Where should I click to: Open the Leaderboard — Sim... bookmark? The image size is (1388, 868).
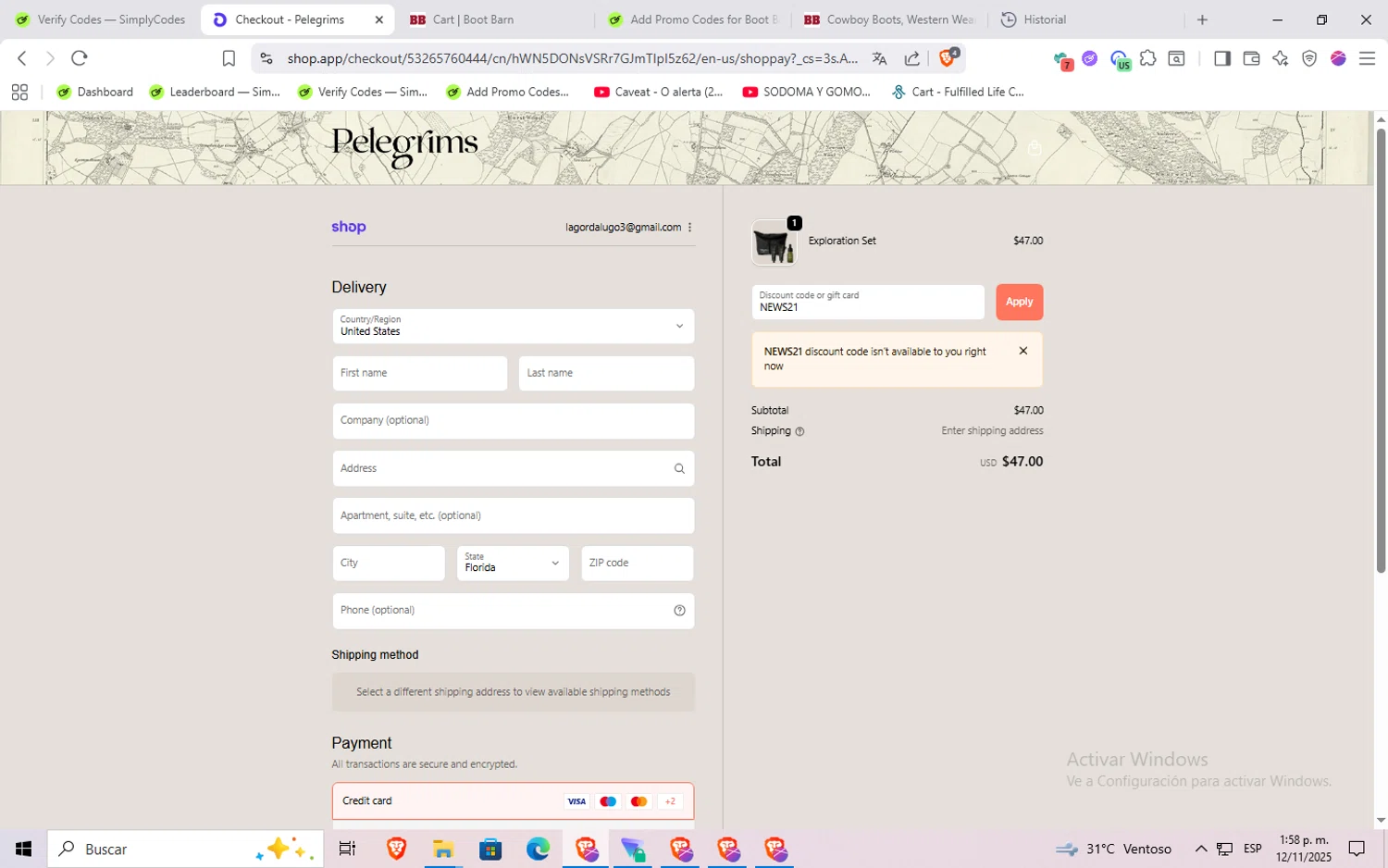(215, 92)
